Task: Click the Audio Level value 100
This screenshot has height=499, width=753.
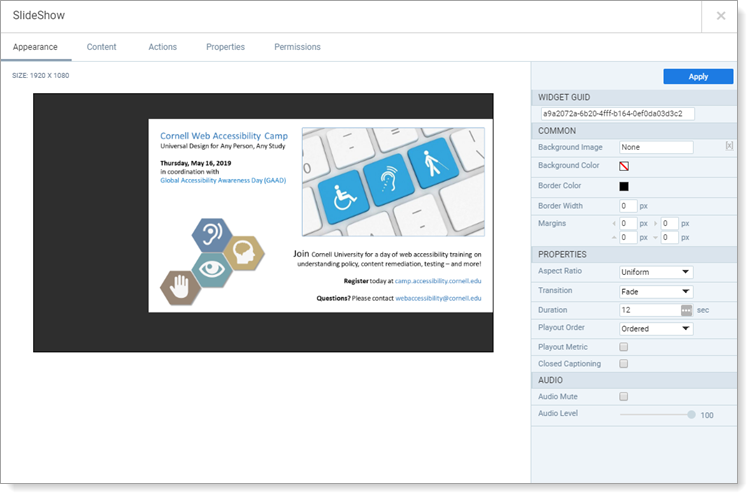Action: 706,415
